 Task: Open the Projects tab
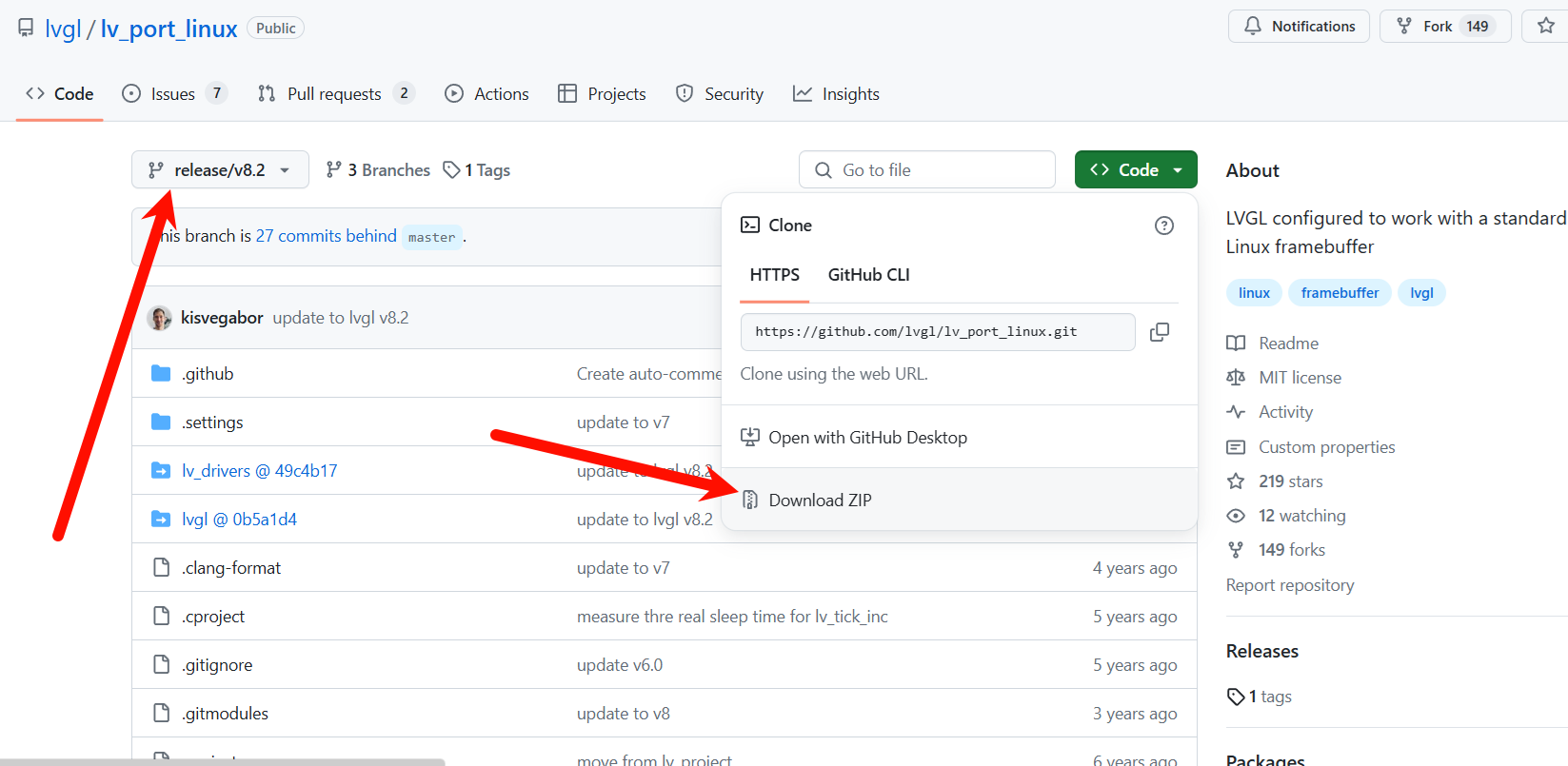(x=602, y=93)
